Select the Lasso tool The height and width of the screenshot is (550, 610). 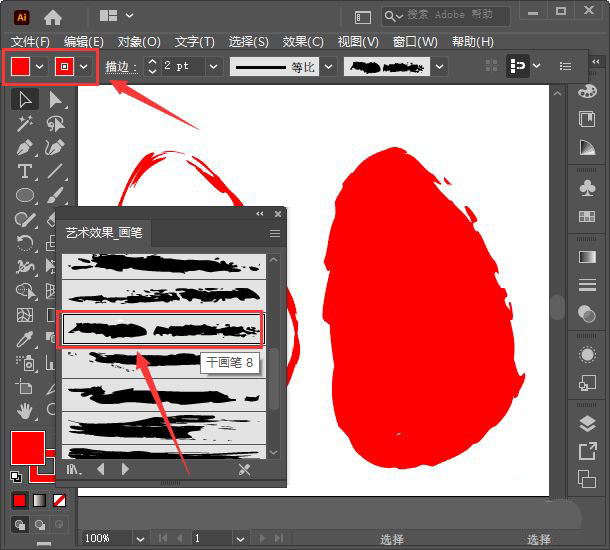[x=56, y=124]
